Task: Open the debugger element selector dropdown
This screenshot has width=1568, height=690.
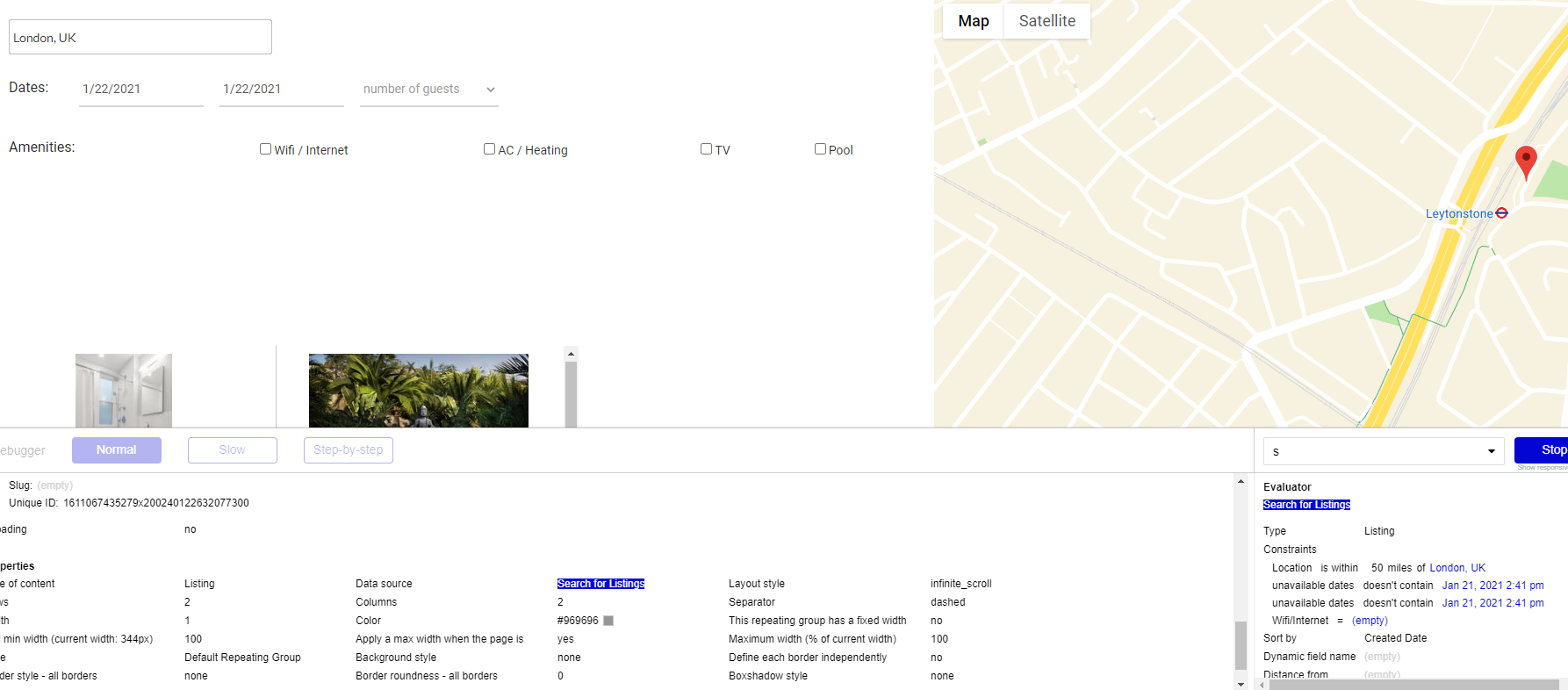Action: tap(1384, 451)
